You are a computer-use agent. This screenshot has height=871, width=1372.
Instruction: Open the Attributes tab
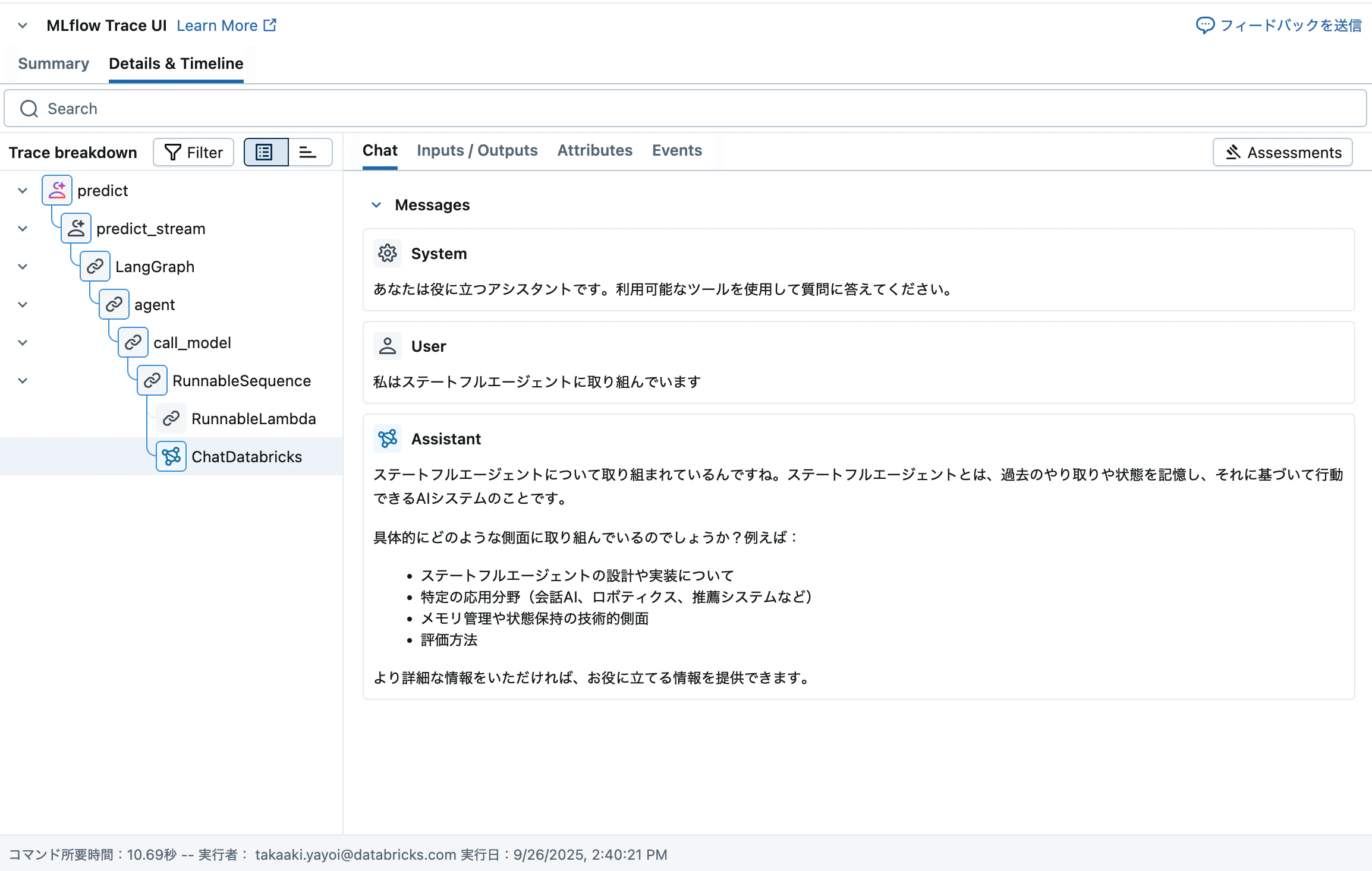[x=594, y=150]
